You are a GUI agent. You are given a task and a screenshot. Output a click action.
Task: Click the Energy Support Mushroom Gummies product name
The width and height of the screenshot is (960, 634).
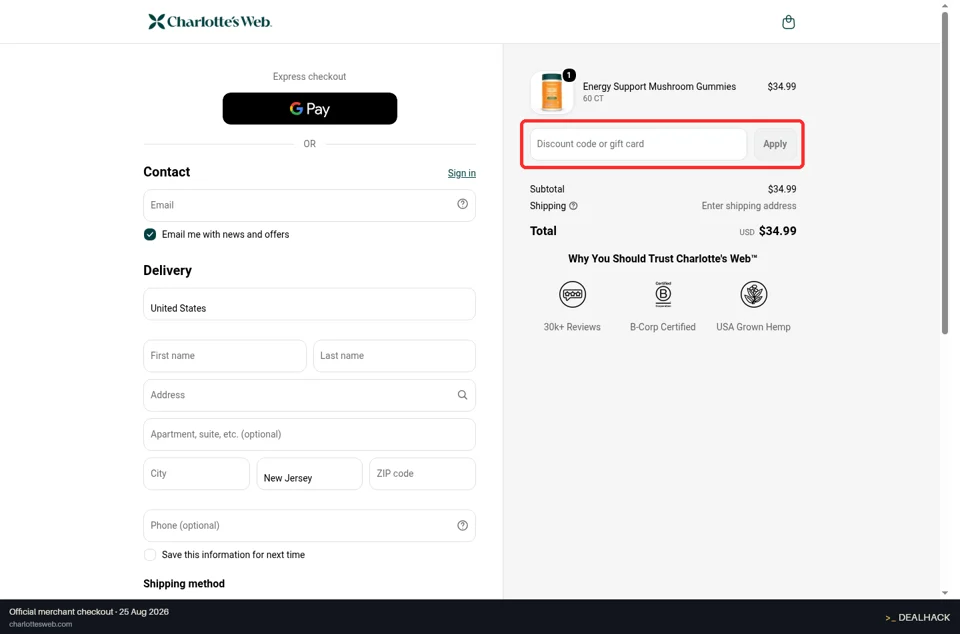tap(659, 86)
